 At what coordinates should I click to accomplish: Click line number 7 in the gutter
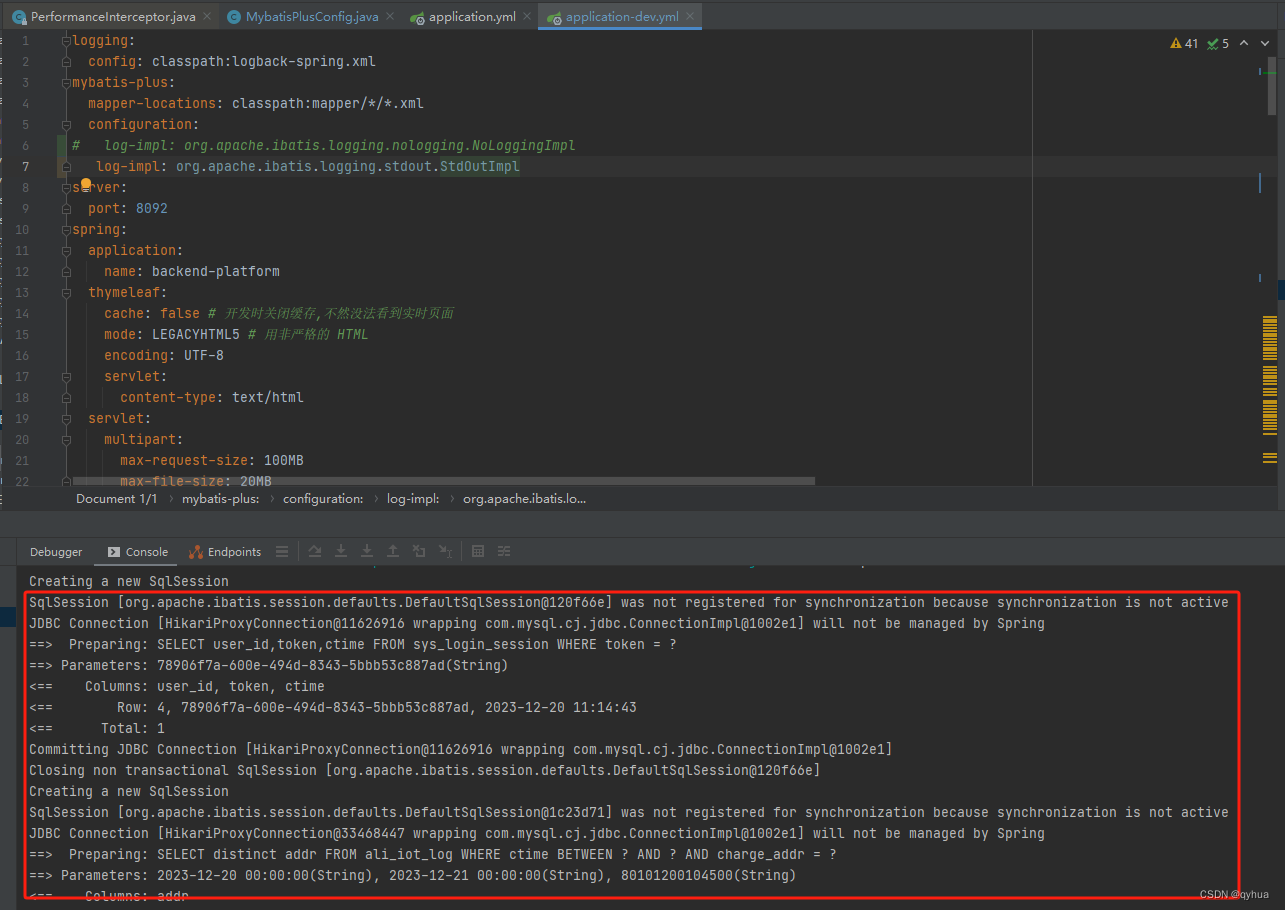pyautogui.click(x=26, y=167)
